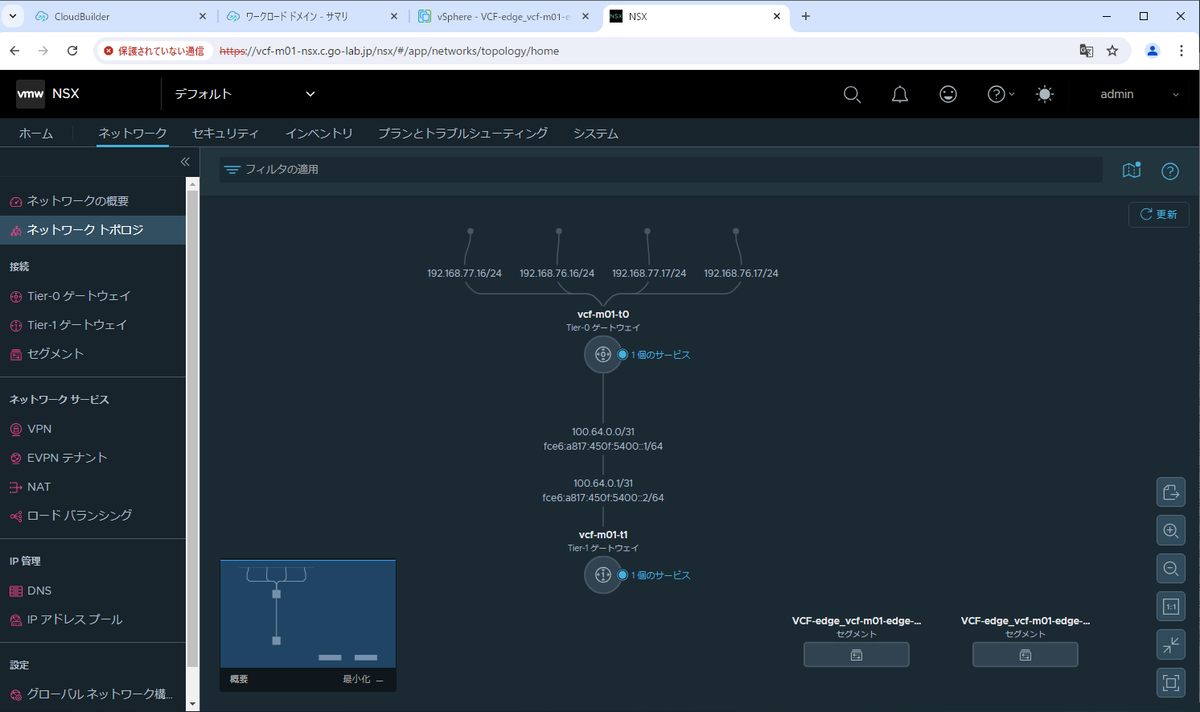Click the vcf-m01-t0 Tier-0 gateway node
Screen dimensions: 1200x712
(x=603, y=354)
